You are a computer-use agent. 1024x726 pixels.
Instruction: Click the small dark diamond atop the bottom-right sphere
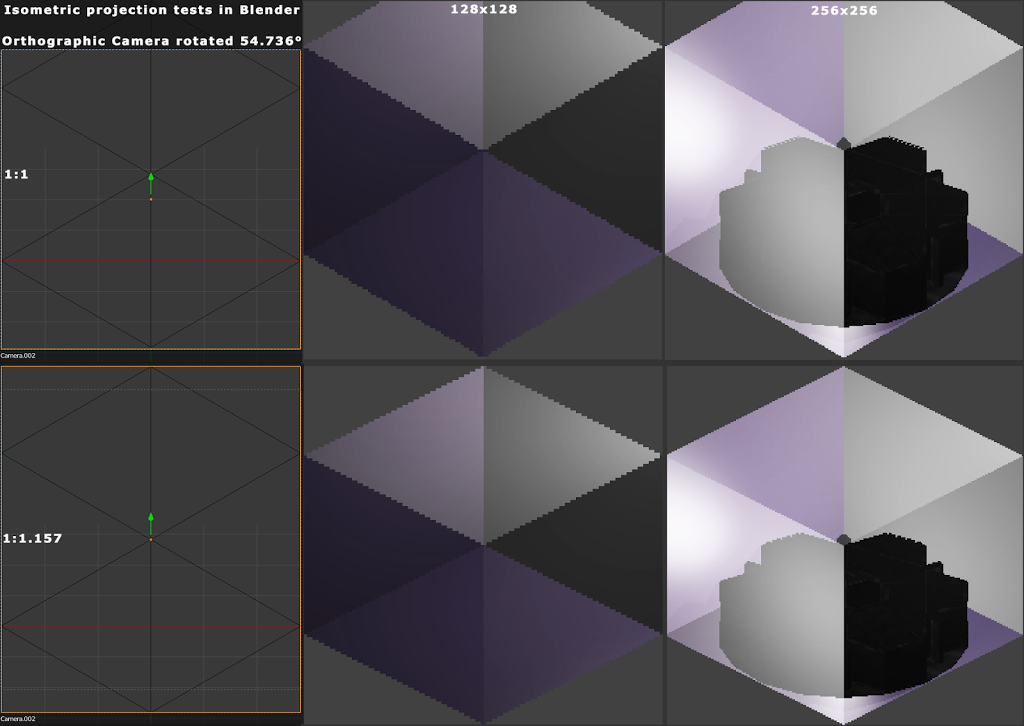[843, 539]
